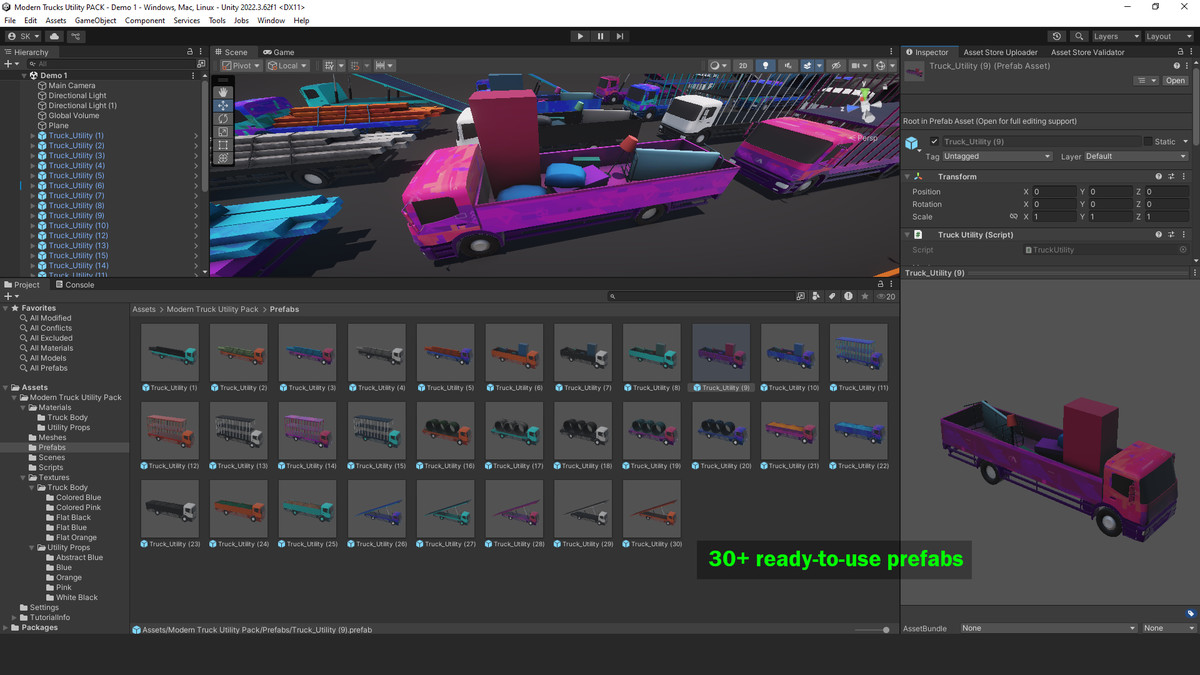Toggle hidden packages visibility count
Viewport: 1200px width, 675px height.
[886, 296]
